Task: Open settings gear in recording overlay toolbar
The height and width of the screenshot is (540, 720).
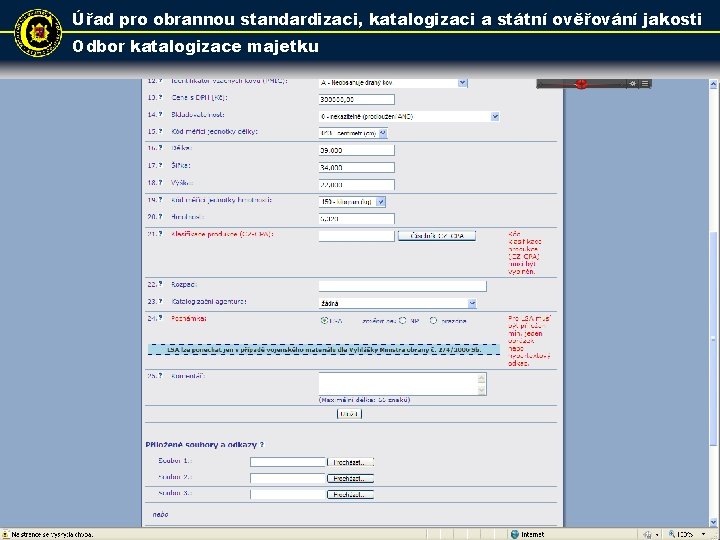Action: click(633, 84)
